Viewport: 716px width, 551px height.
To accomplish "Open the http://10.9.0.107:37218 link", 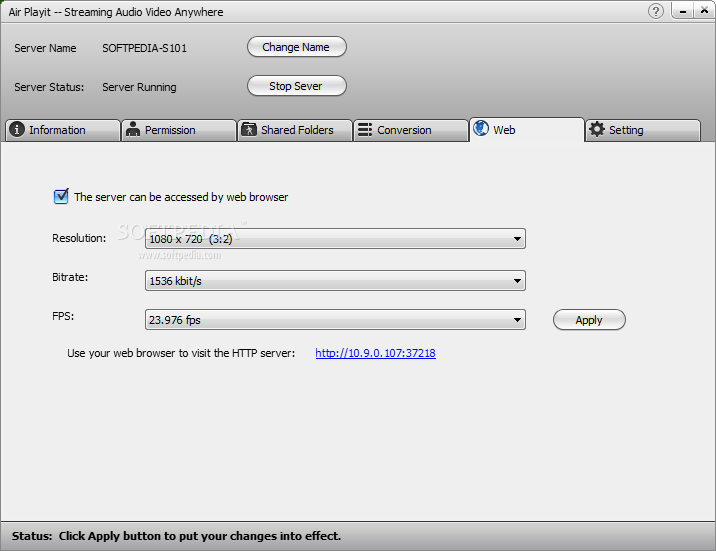I will click(375, 353).
